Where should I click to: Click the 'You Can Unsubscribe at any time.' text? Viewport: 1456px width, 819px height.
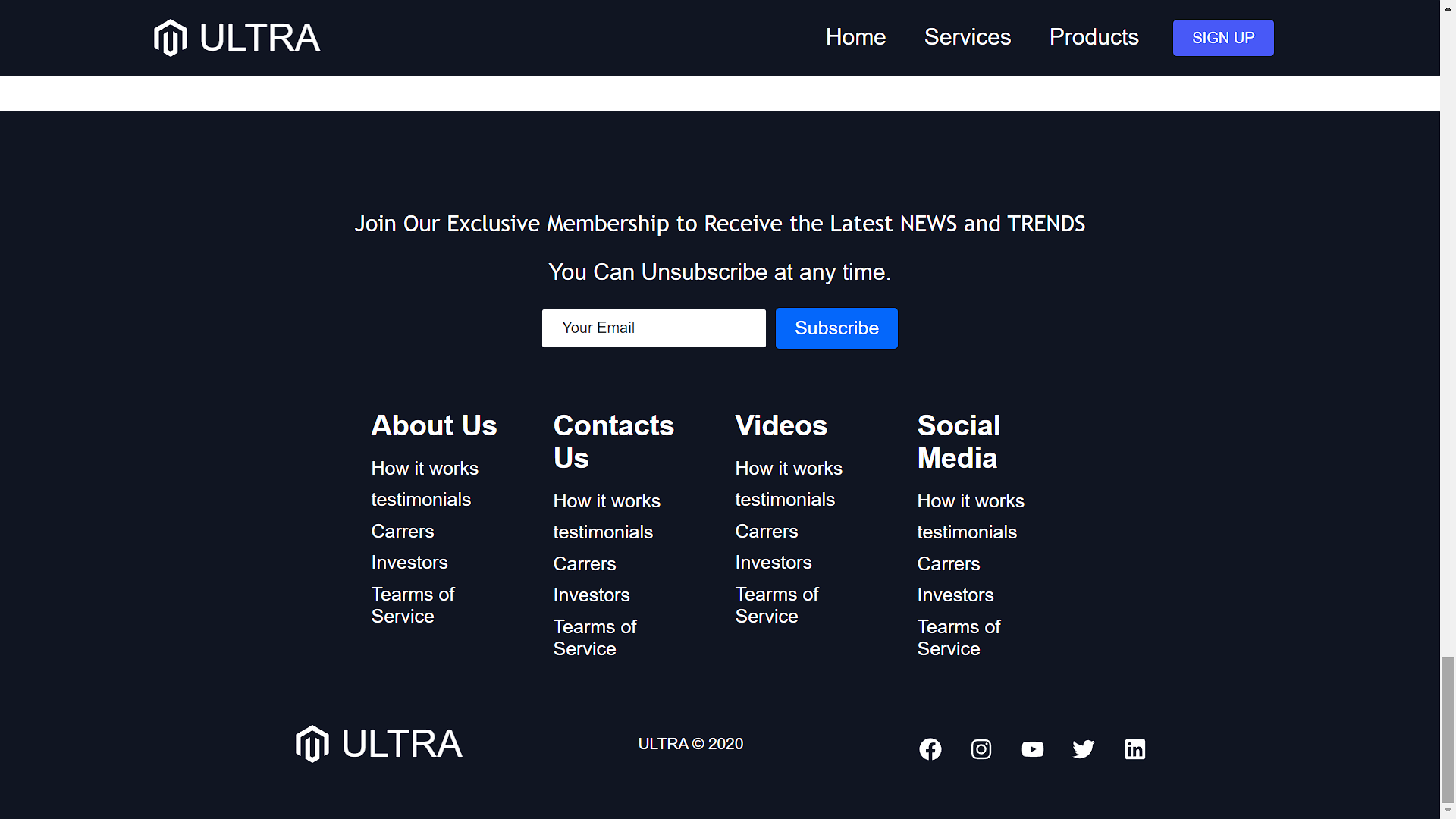(720, 272)
